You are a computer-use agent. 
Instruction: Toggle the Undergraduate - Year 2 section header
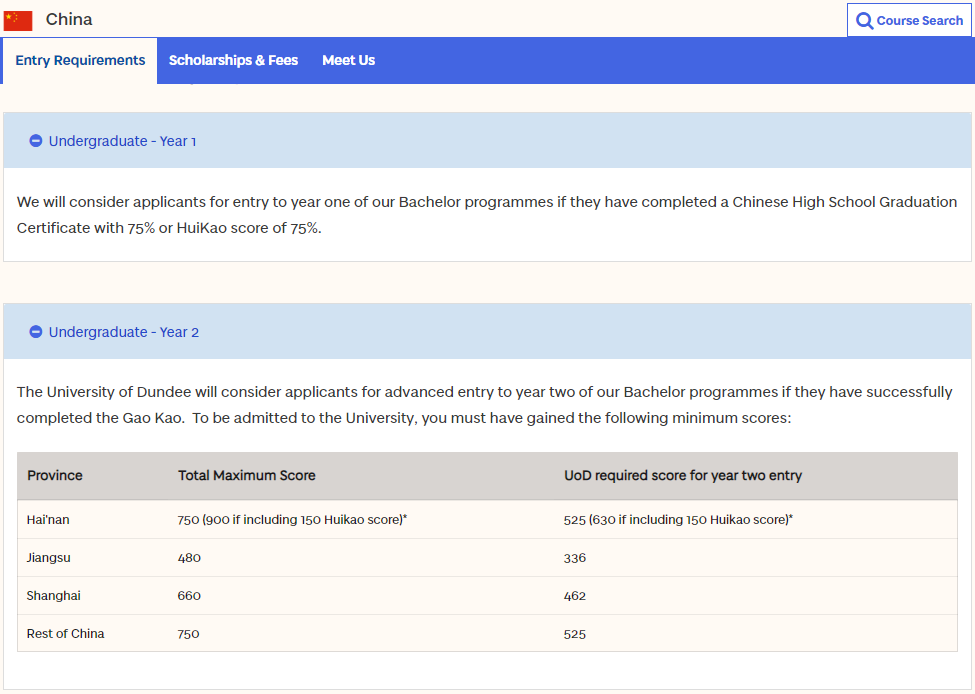pyautogui.click(x=488, y=331)
